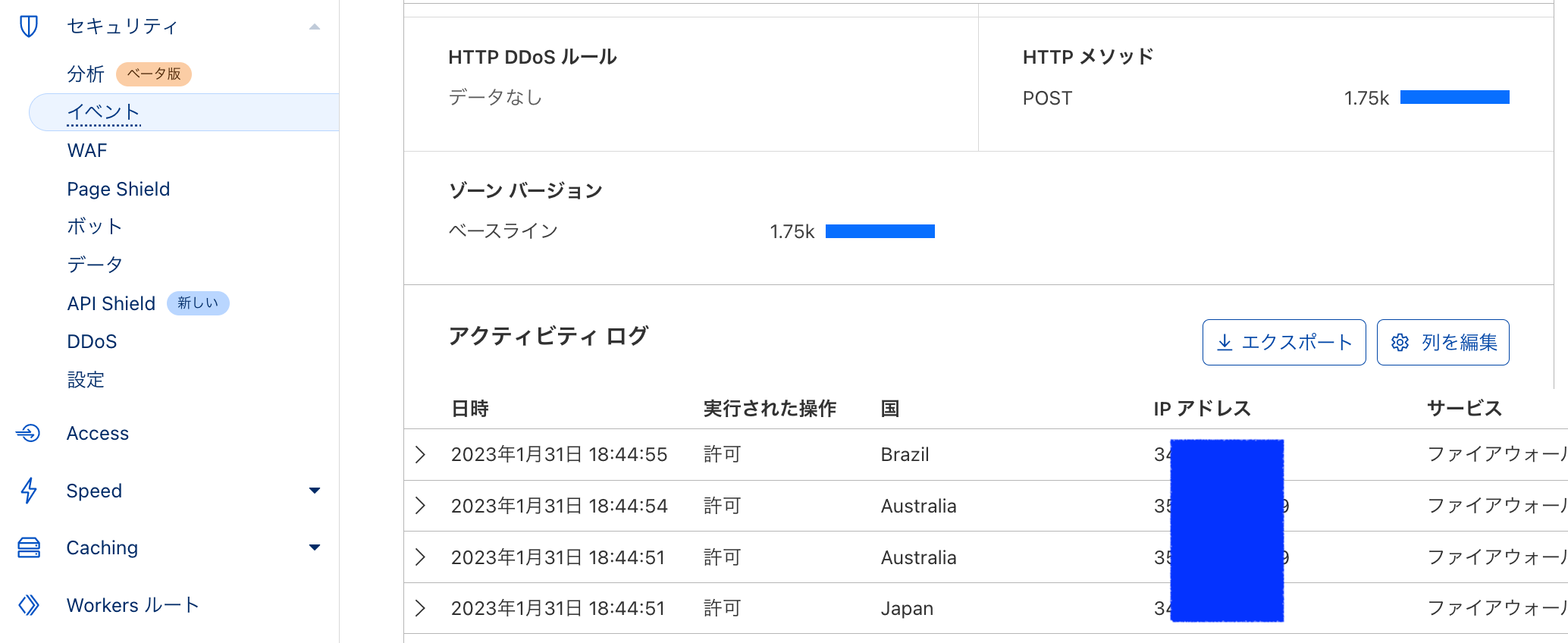Click the 2023年1月31日 18:44:55 timestamp
Viewport: 1568px width, 643px height.
coord(560,454)
